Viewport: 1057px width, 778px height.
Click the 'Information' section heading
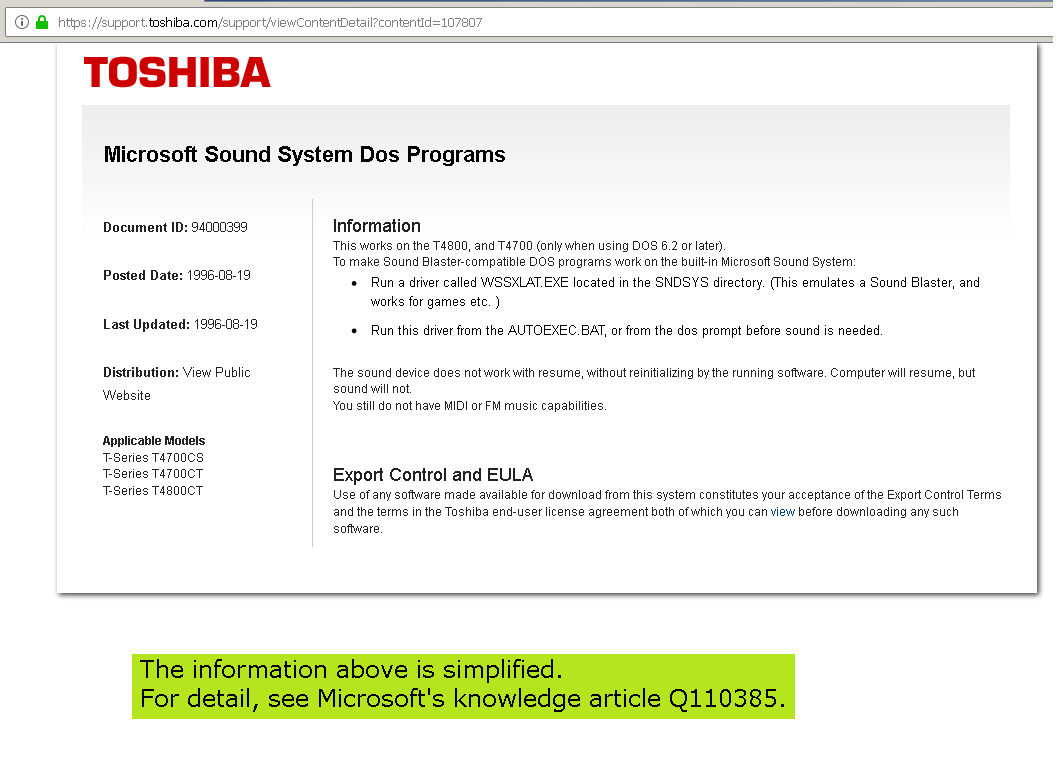(376, 226)
